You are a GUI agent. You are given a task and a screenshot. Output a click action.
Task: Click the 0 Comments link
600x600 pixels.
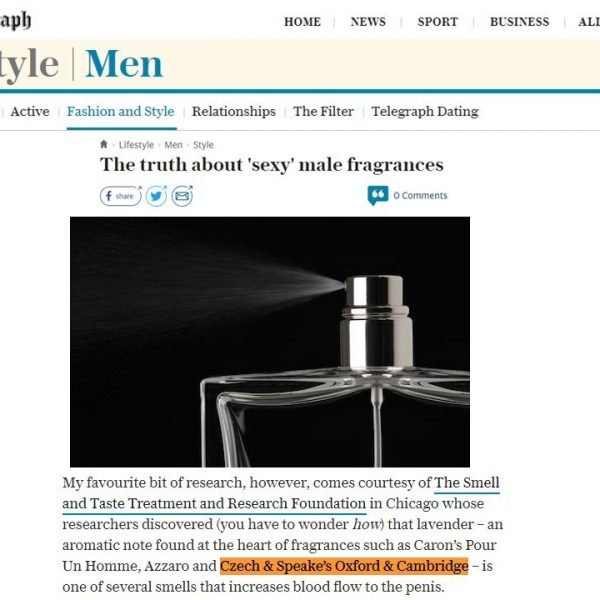[x=420, y=196]
